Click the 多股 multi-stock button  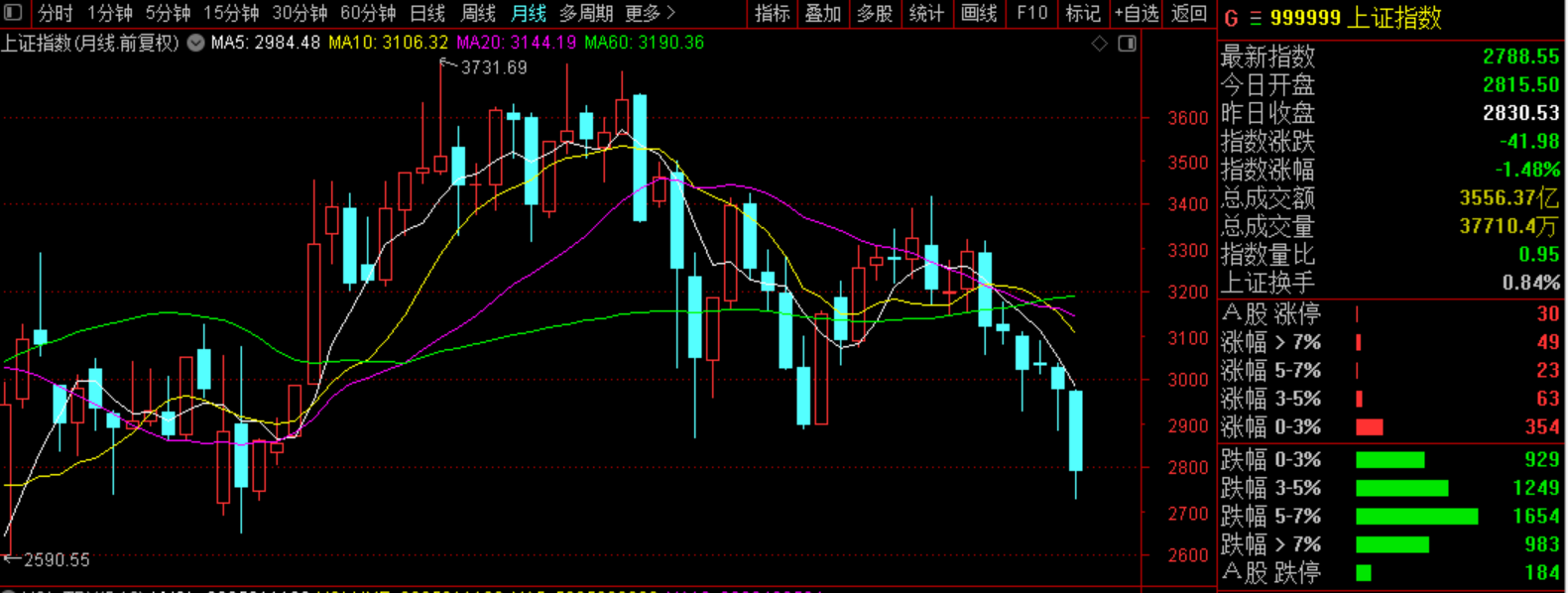click(x=875, y=13)
